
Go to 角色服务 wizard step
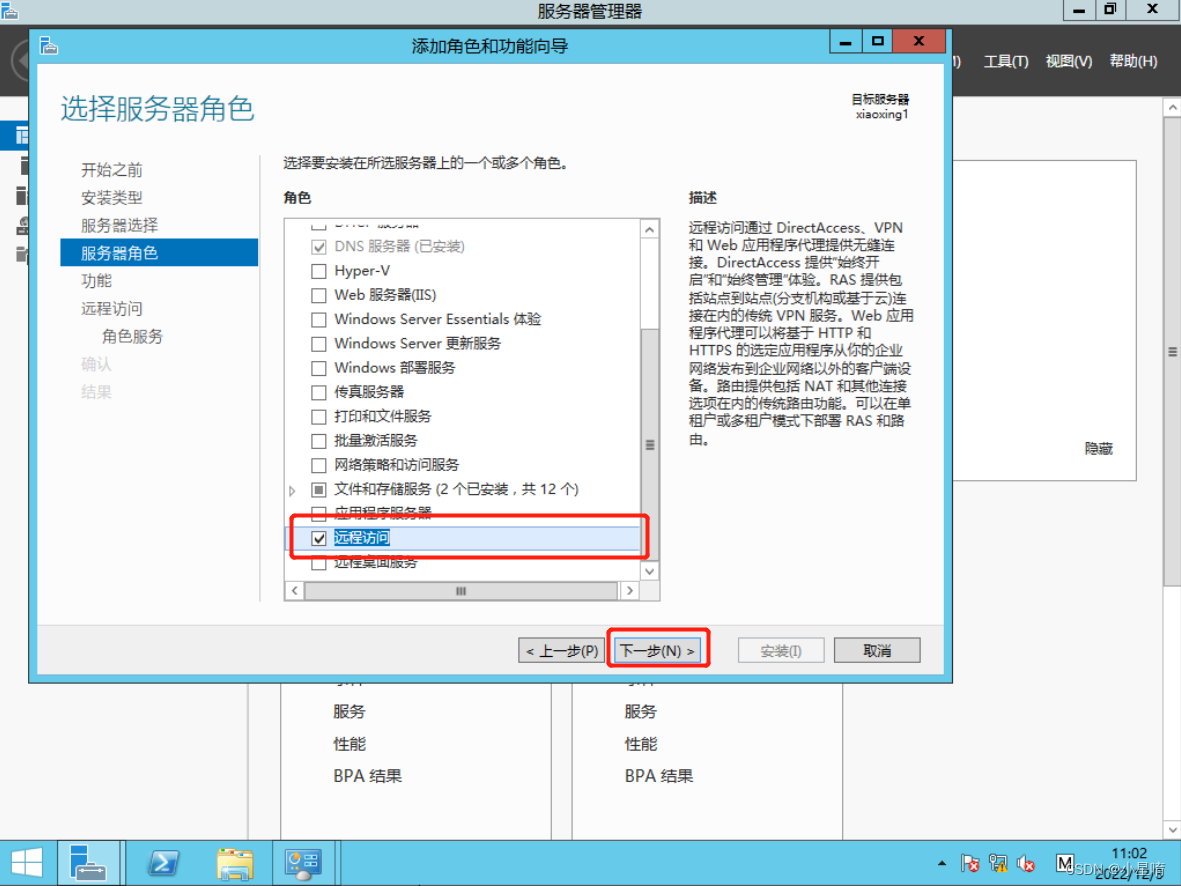(x=133, y=337)
